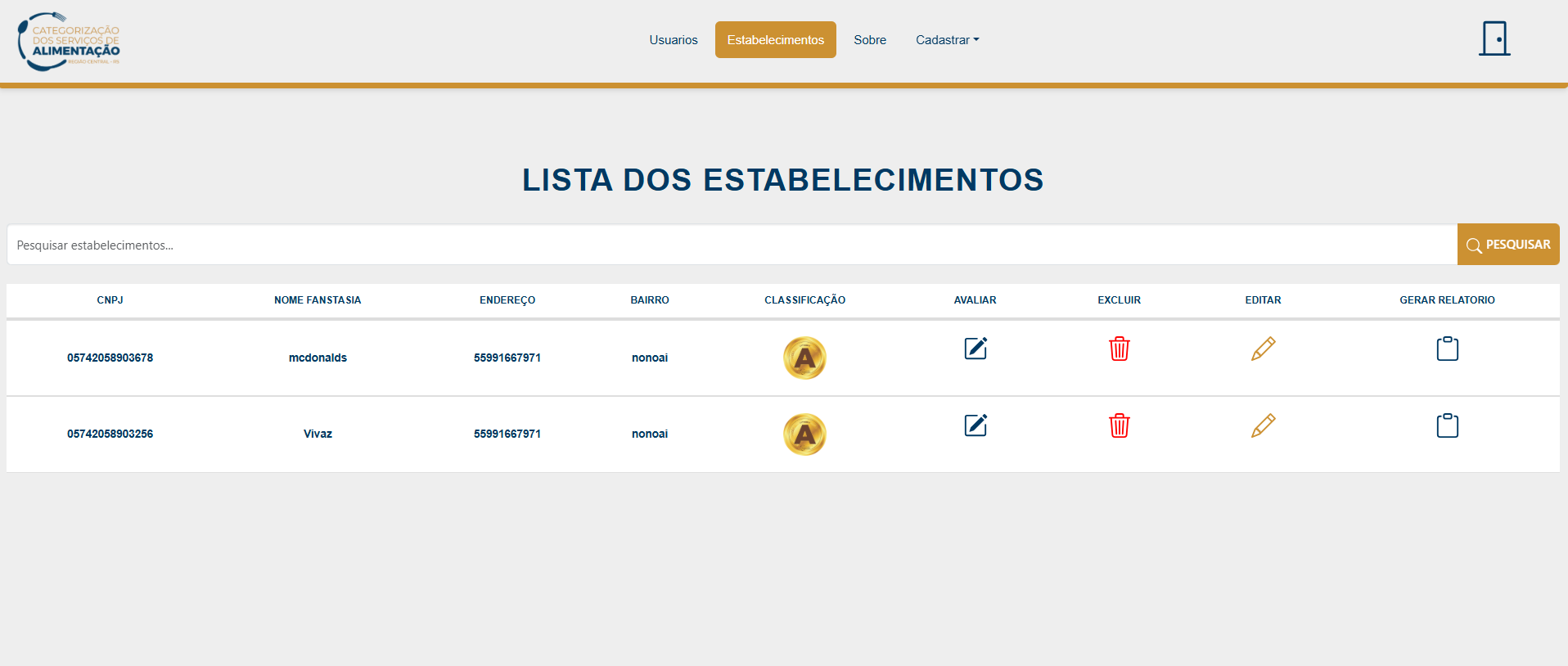Viewport: 1568px width, 666px height.
Task: Click the gold A badge for mcdonalds
Action: coord(804,358)
